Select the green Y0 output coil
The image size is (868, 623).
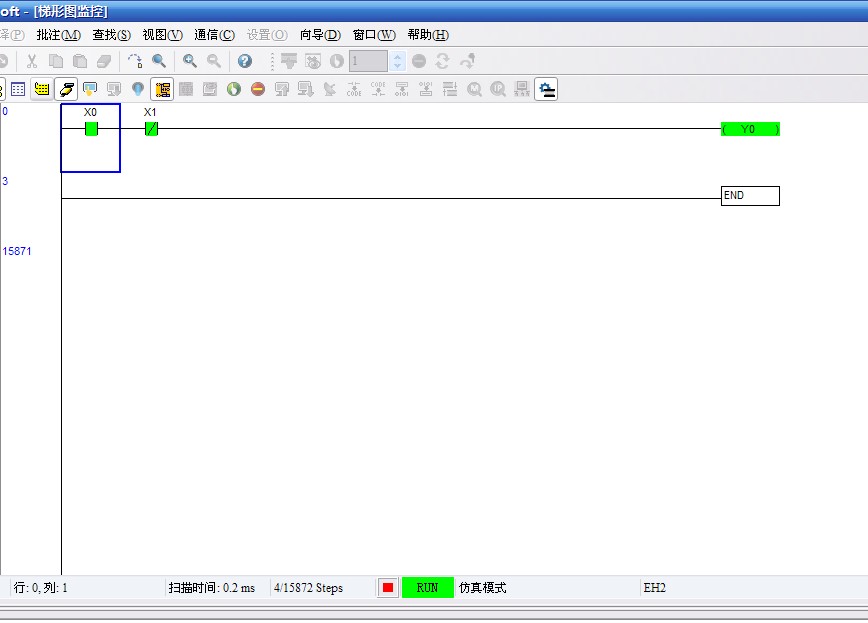(x=749, y=129)
